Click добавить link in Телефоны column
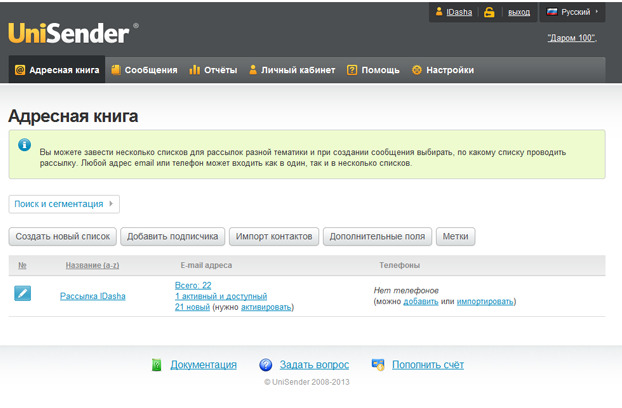 (x=421, y=301)
